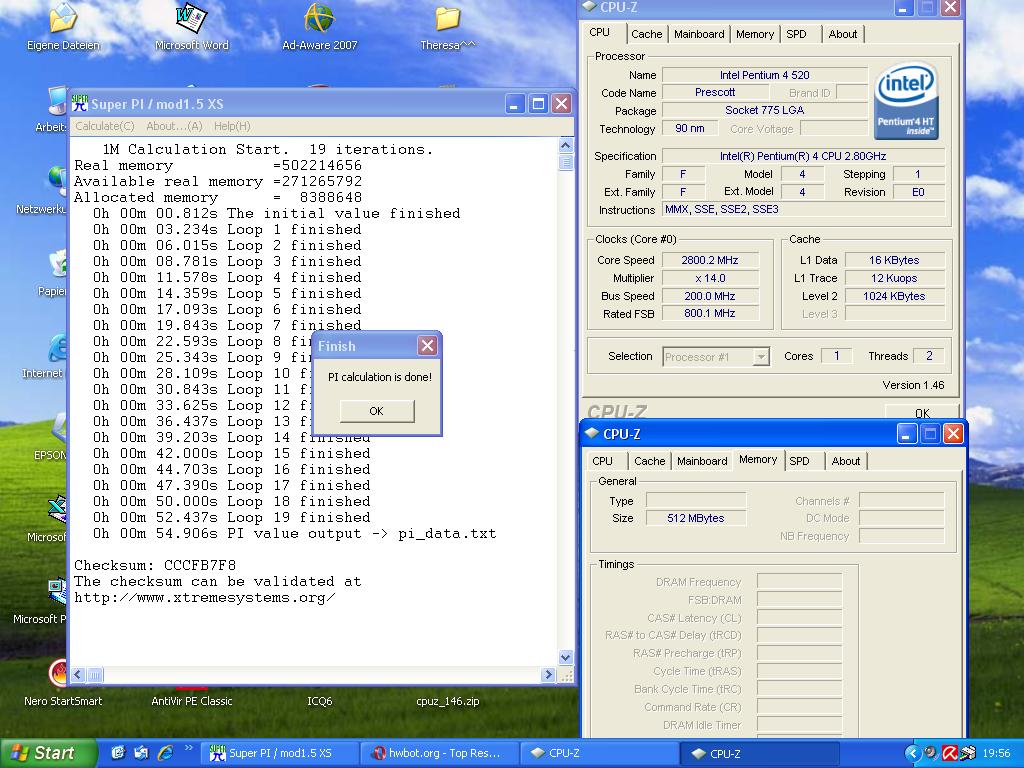Click the Memory Size 512 MBytes field

point(696,518)
